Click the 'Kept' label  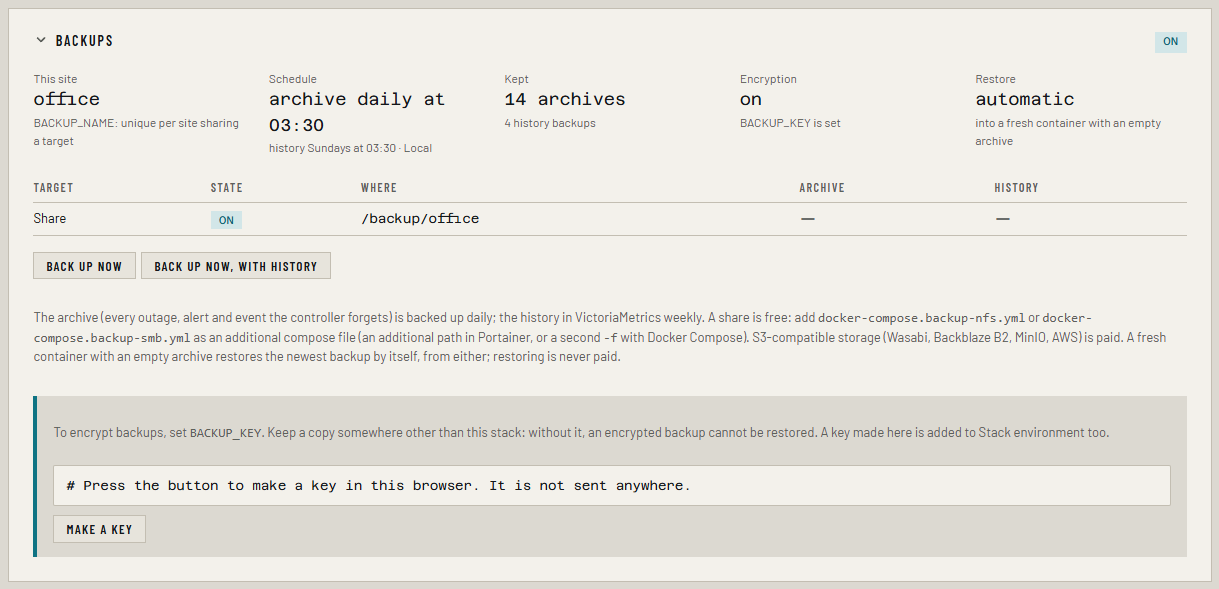[x=517, y=79]
